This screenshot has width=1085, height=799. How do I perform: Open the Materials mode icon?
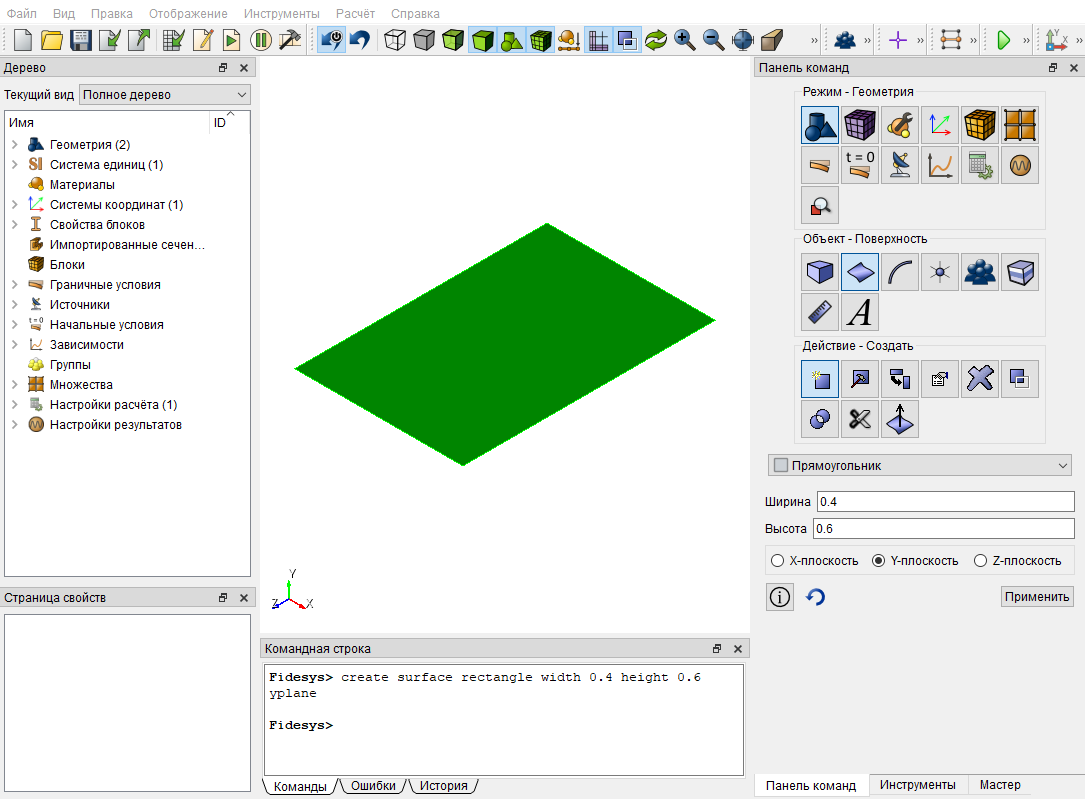coord(900,125)
